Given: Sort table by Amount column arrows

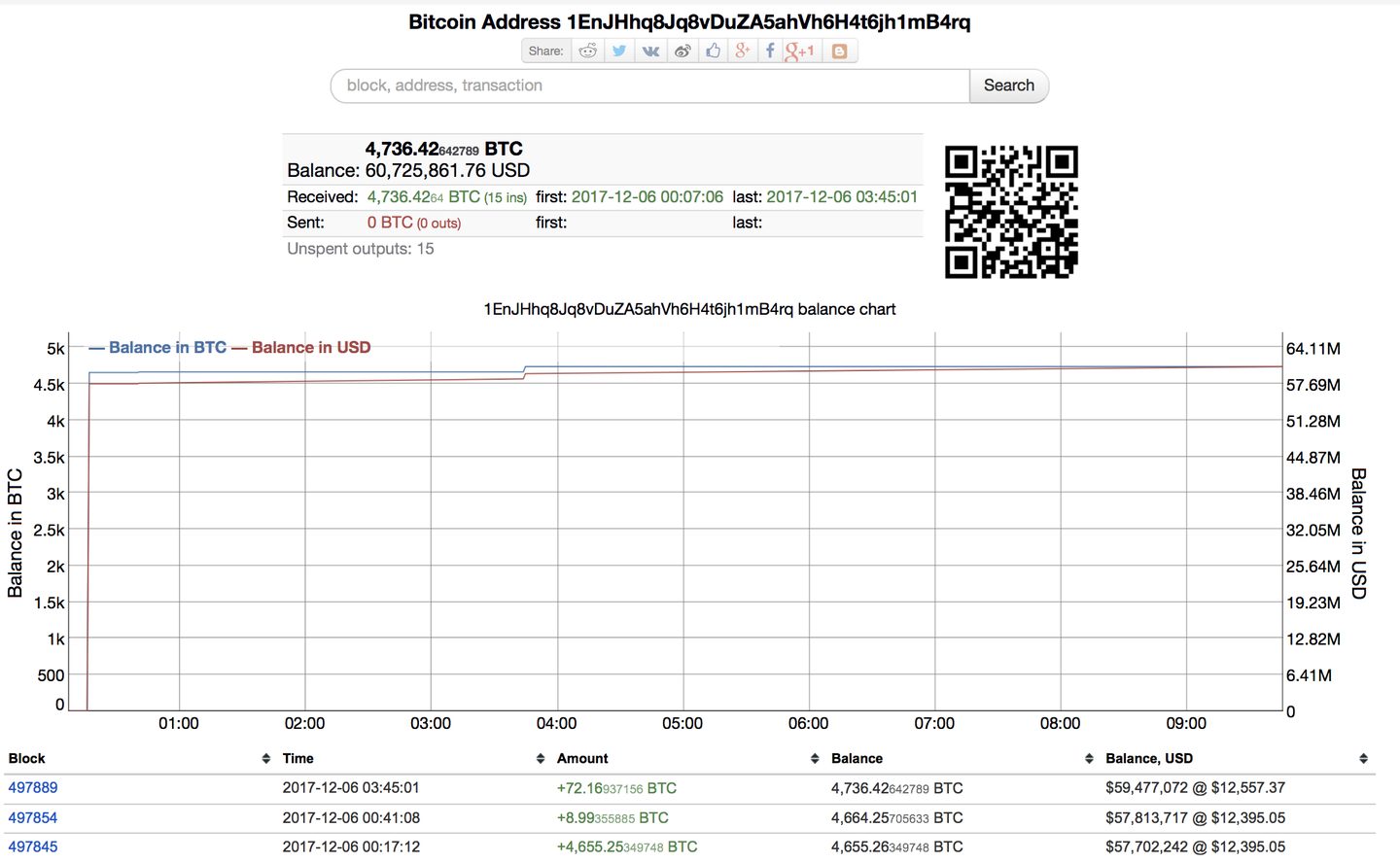Looking at the screenshot, I should tap(815, 759).
